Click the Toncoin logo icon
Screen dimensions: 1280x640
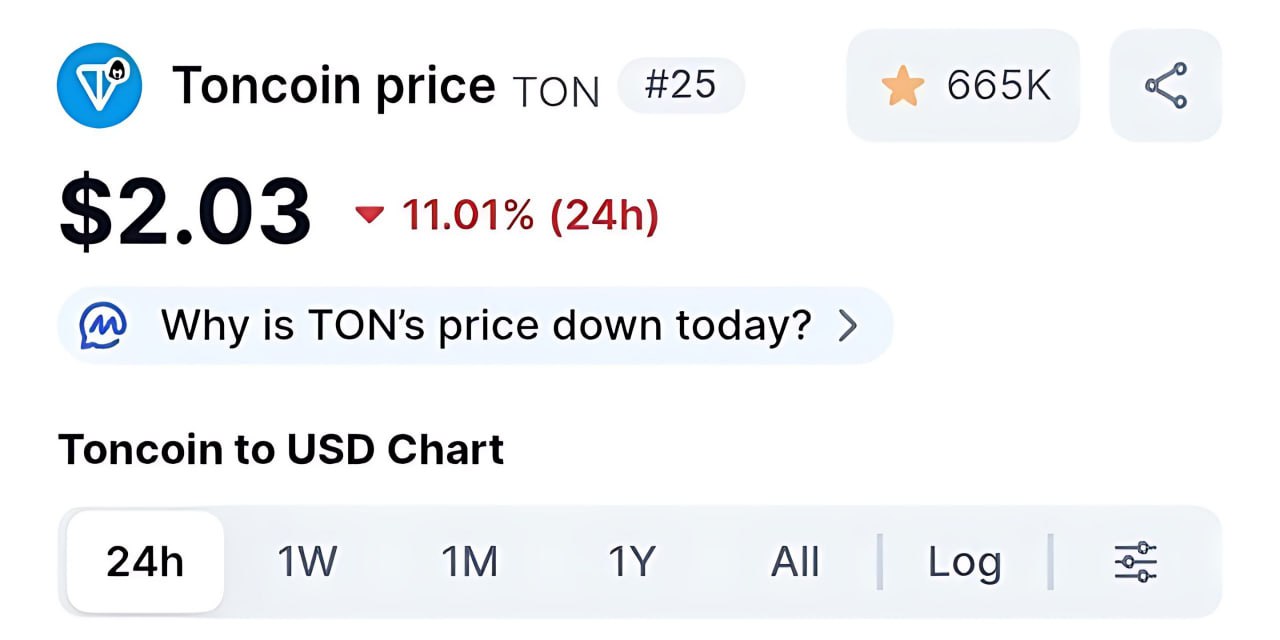pyautogui.click(x=99, y=85)
